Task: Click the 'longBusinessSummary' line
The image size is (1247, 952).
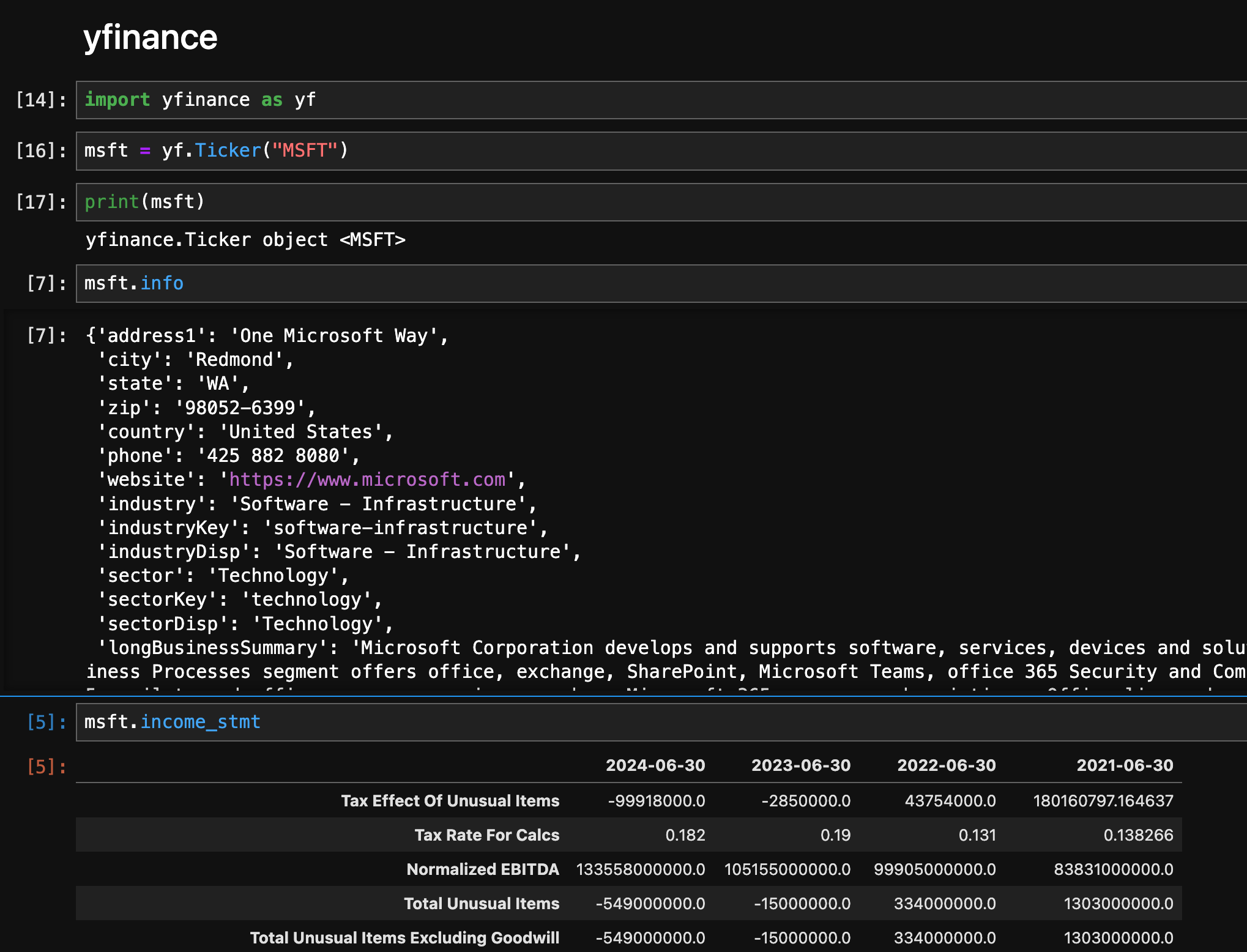Action: click(672, 648)
